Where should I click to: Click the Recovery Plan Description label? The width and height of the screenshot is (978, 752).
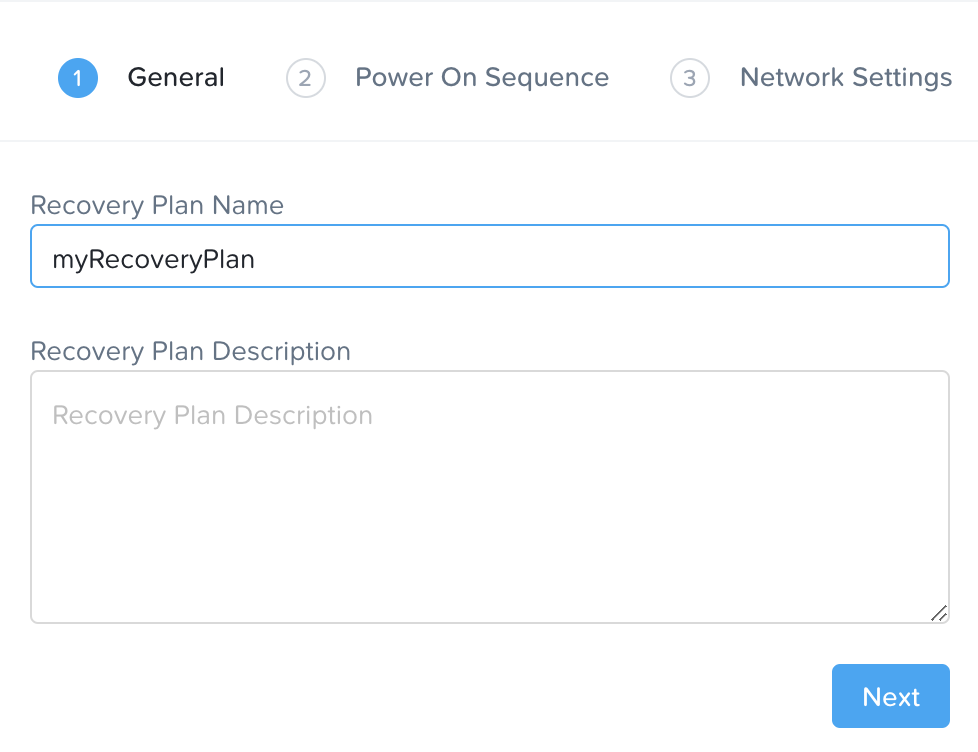pyautogui.click(x=191, y=351)
